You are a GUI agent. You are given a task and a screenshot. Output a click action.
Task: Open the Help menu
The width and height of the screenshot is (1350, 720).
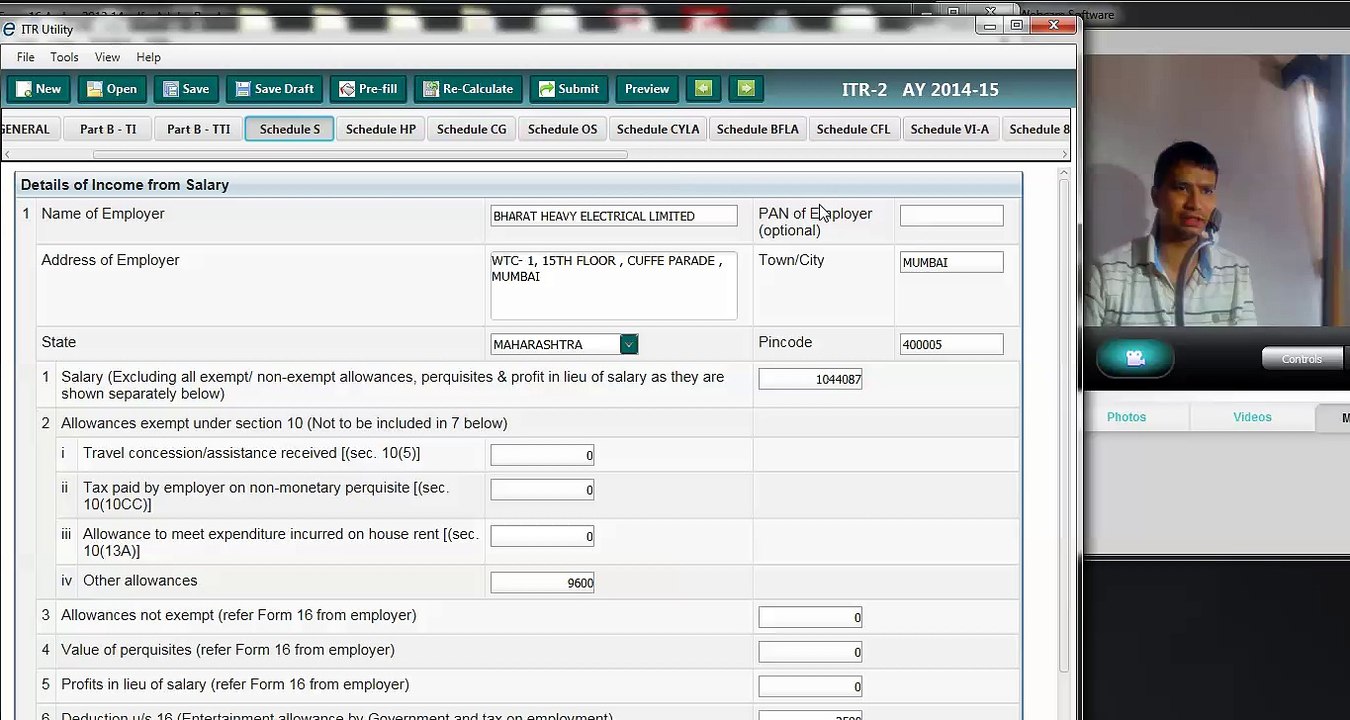[x=148, y=57]
